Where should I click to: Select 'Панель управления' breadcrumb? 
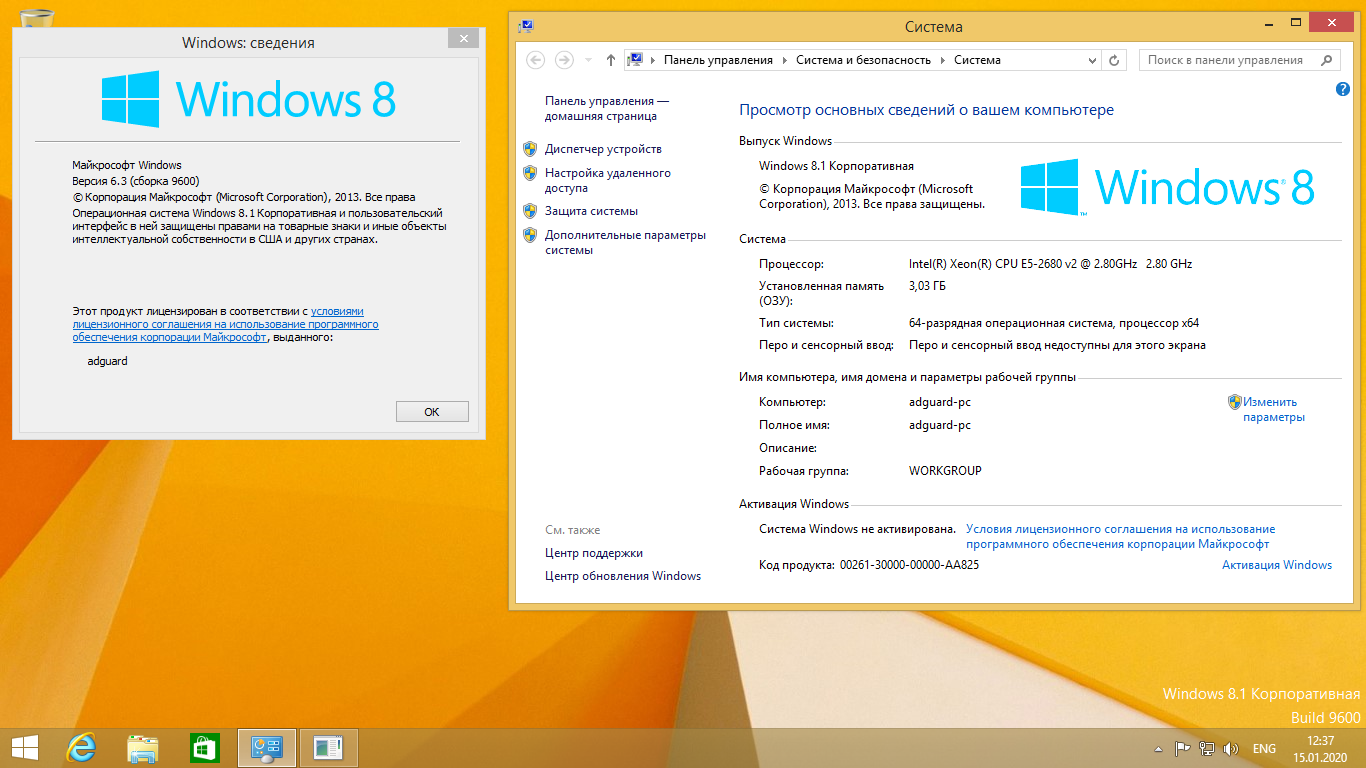coord(718,60)
